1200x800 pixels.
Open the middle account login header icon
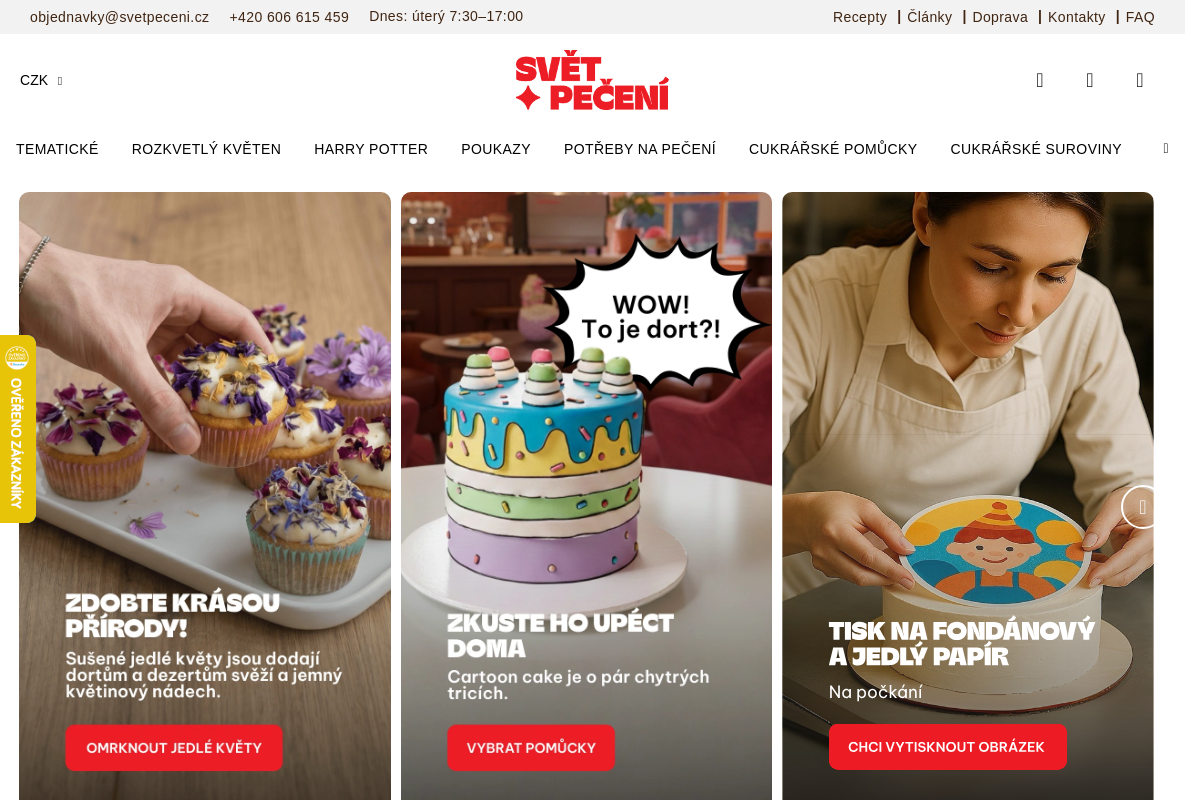[1090, 80]
